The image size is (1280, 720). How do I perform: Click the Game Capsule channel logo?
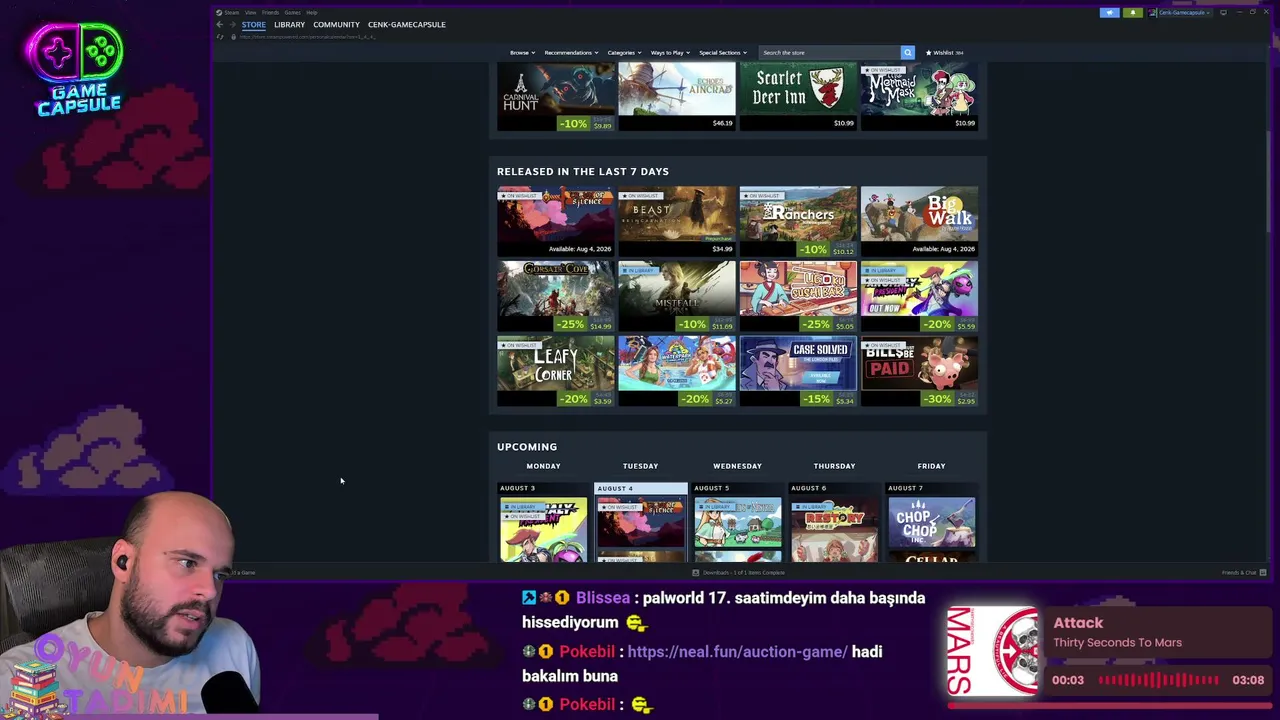(x=78, y=68)
